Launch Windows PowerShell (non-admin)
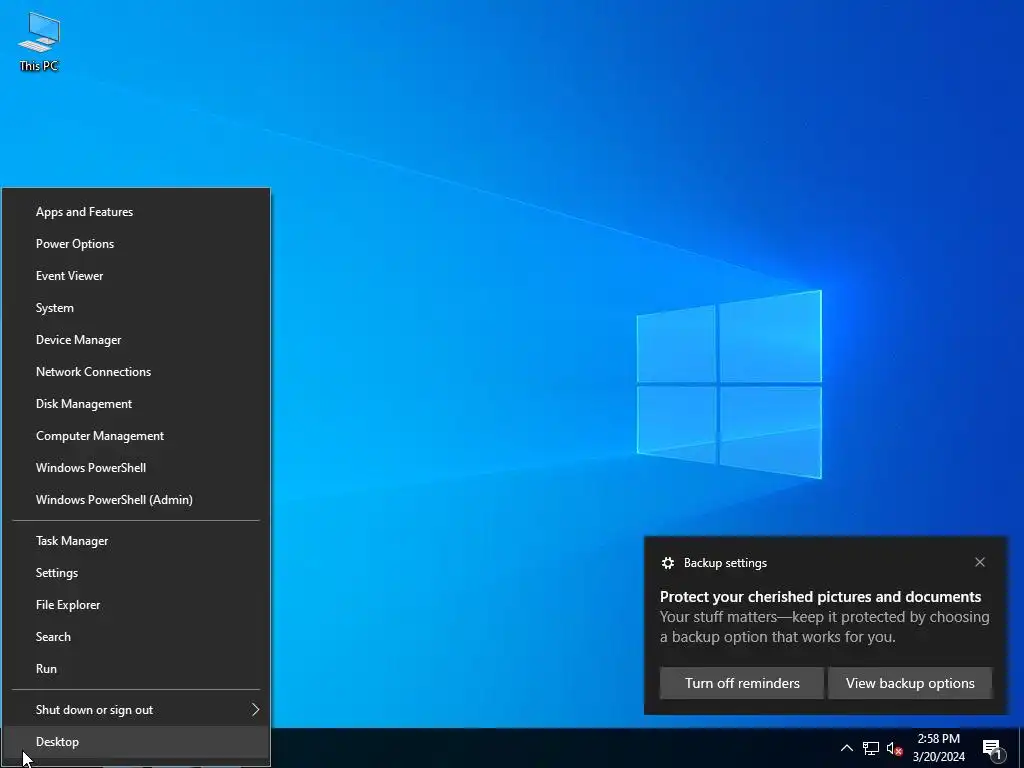This screenshot has width=1024, height=768. (x=136, y=468)
